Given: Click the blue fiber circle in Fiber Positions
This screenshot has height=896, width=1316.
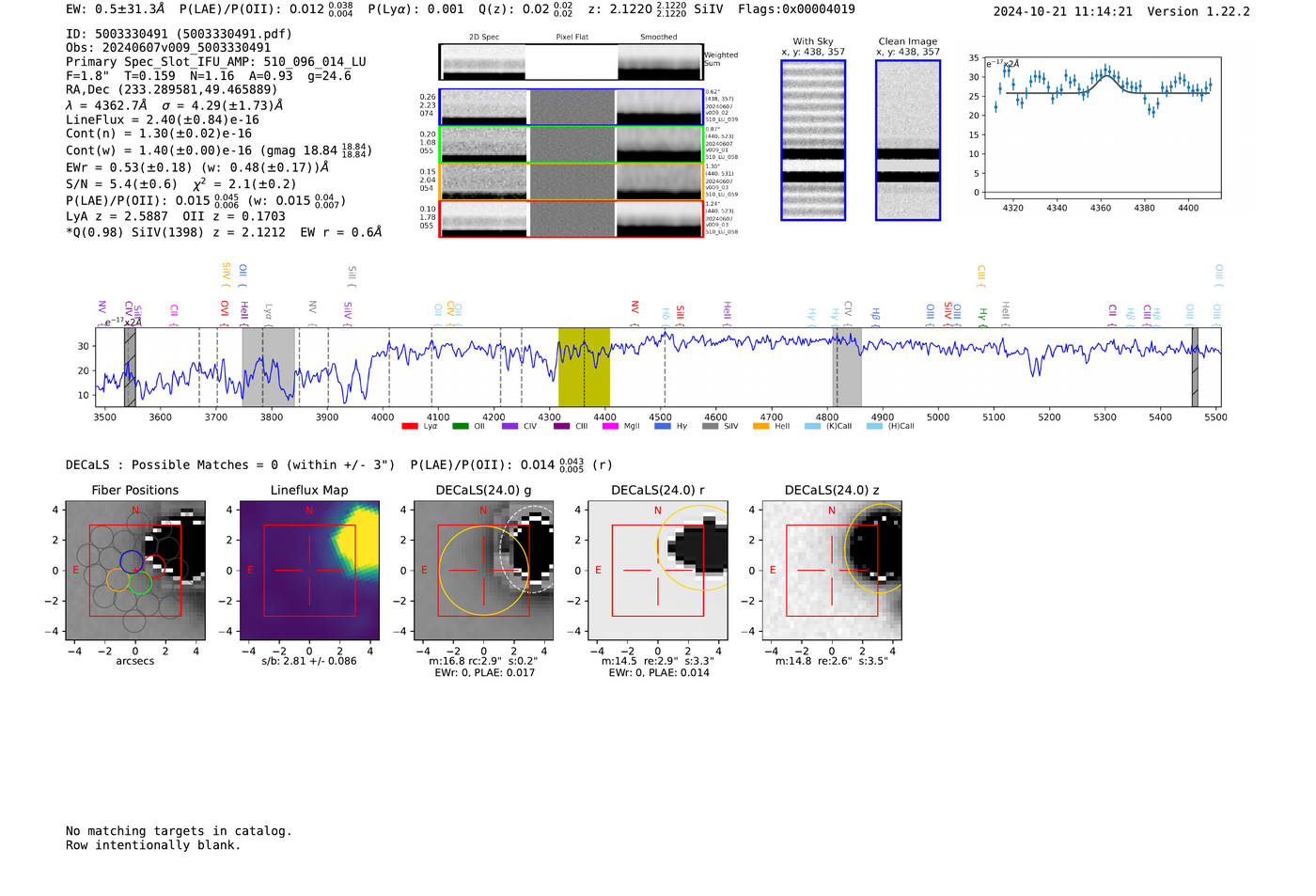Looking at the screenshot, I should (x=132, y=562).
